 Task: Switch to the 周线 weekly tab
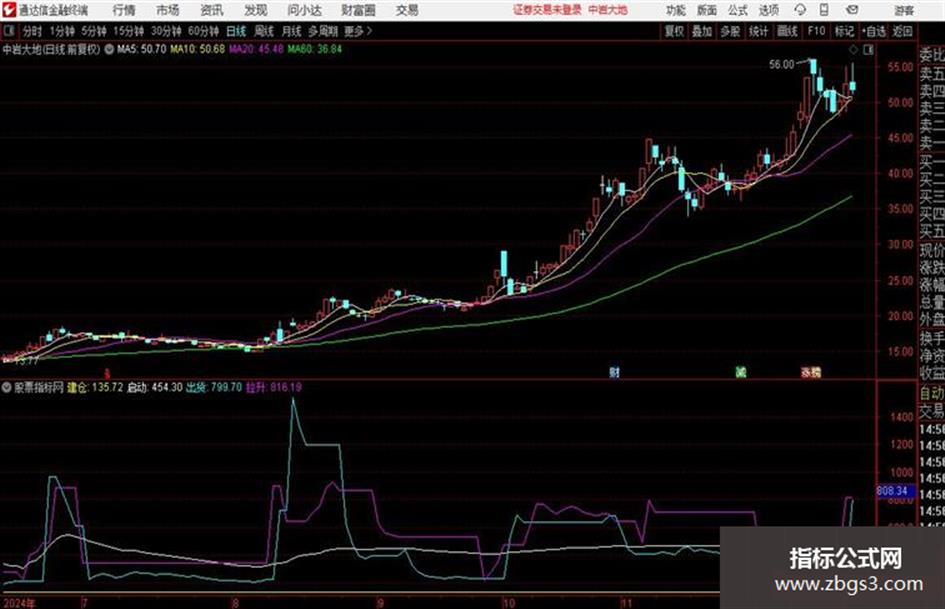click(264, 31)
